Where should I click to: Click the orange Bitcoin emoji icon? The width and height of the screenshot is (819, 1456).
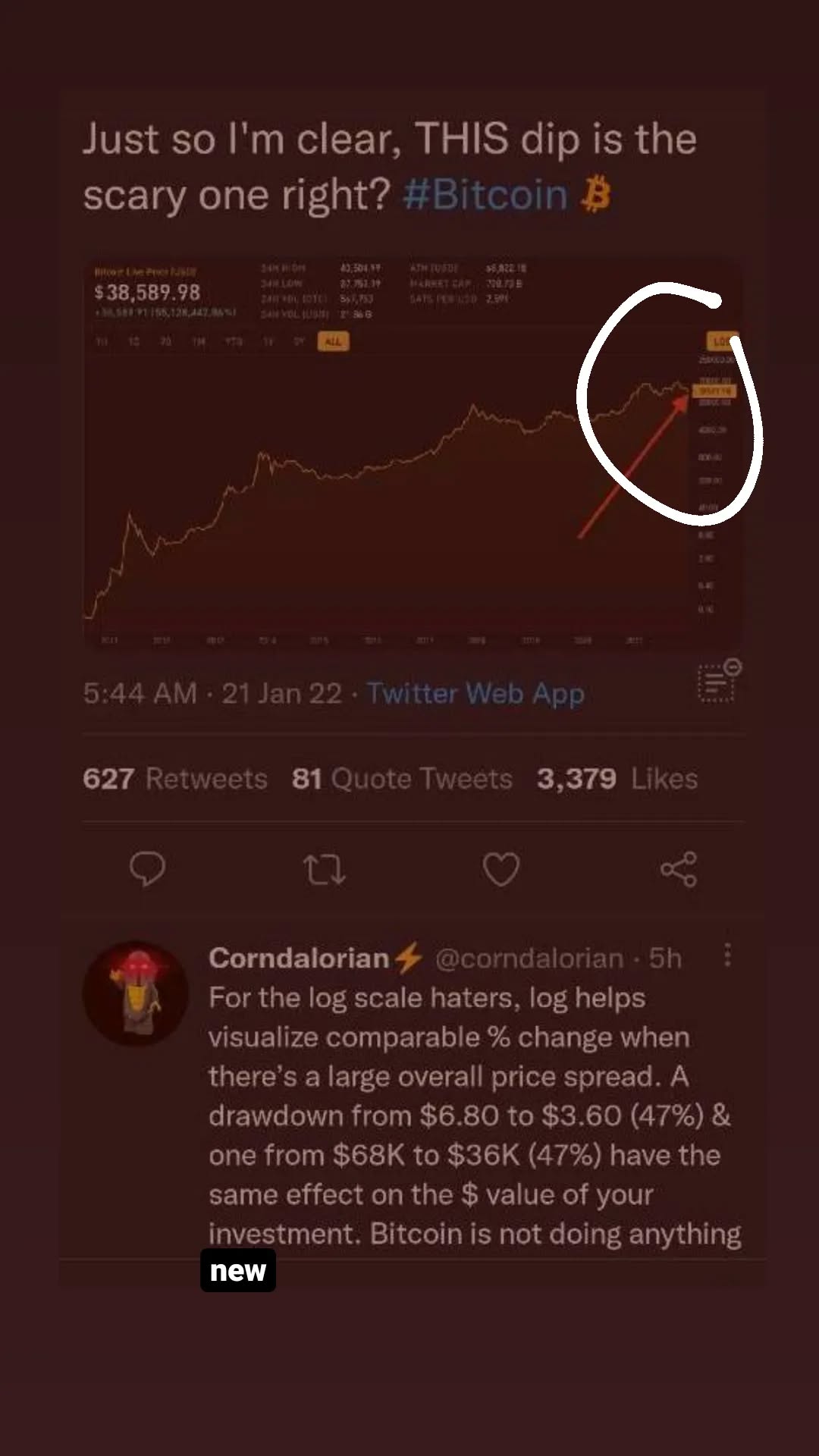(596, 194)
